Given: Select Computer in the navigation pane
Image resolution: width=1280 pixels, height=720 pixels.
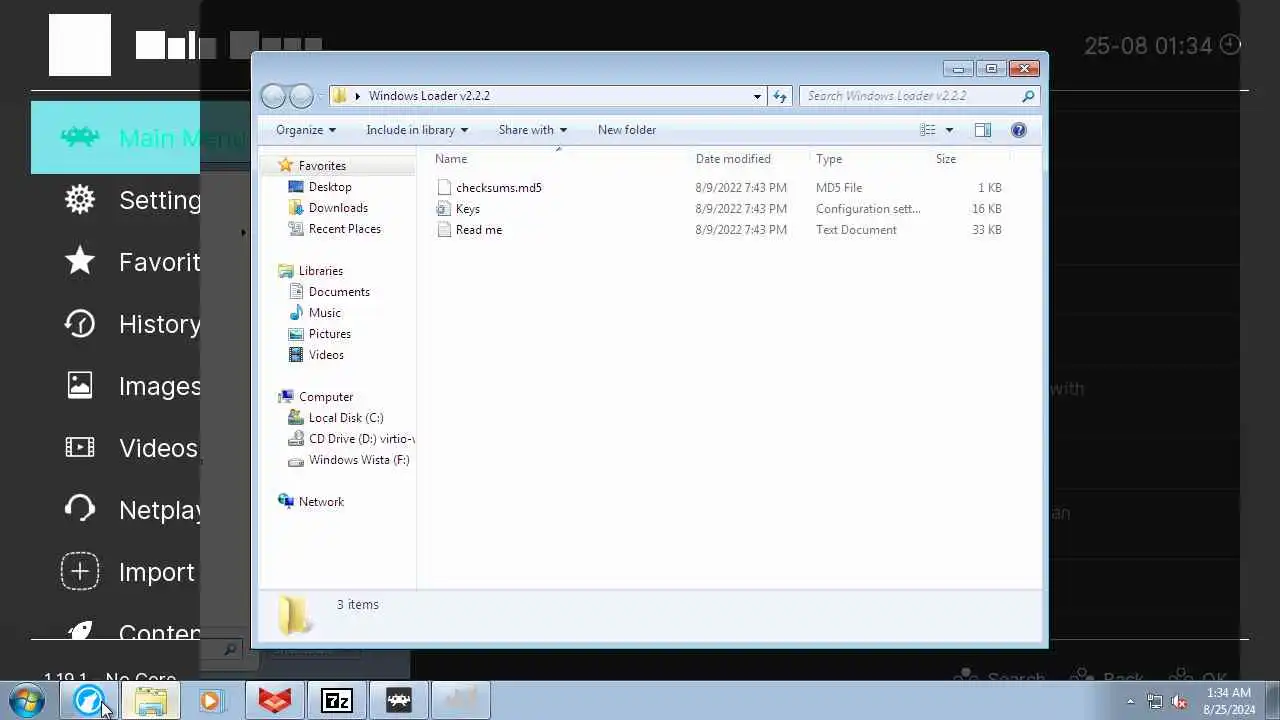Looking at the screenshot, I should (x=326, y=397).
